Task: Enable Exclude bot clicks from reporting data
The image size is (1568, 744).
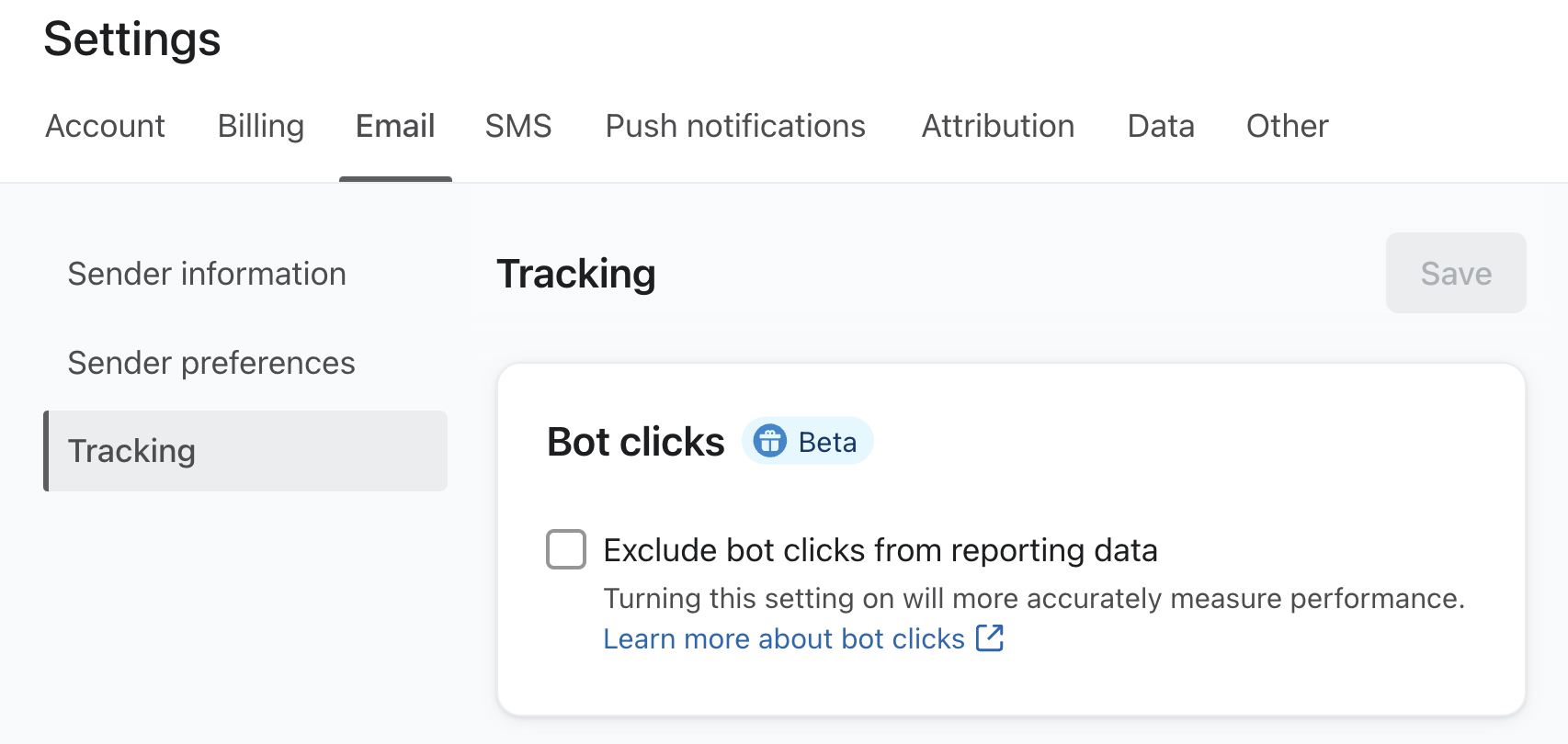Action: coord(565,549)
